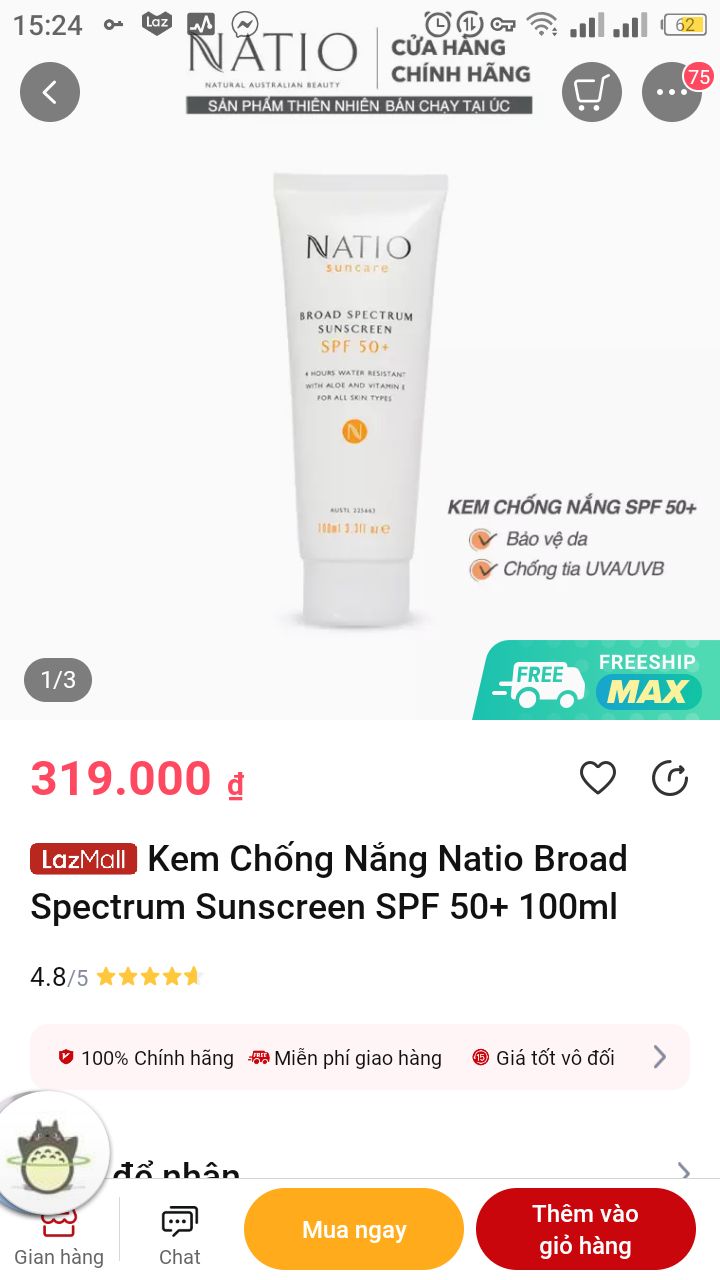Image resolution: width=720 pixels, height=1280 pixels.
Task: Open the shopping cart icon
Action: [x=592, y=92]
